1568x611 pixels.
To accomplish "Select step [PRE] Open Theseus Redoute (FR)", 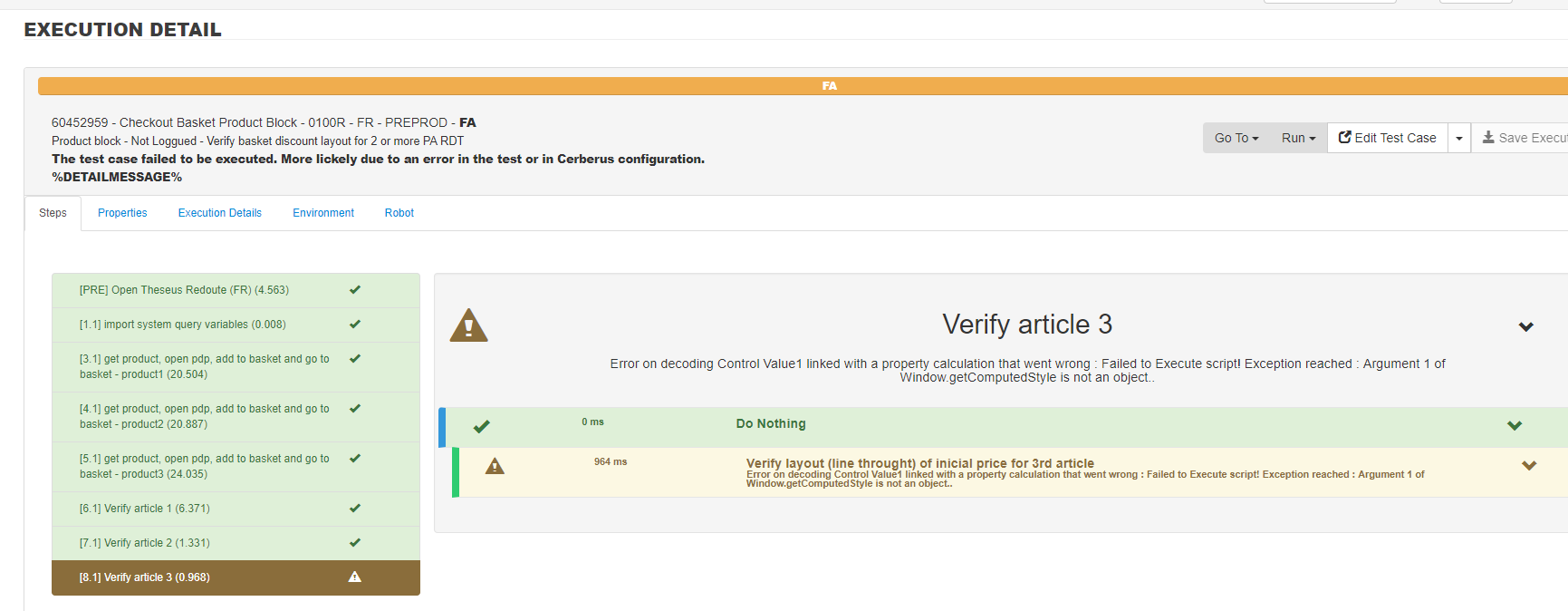I will 236,290.
